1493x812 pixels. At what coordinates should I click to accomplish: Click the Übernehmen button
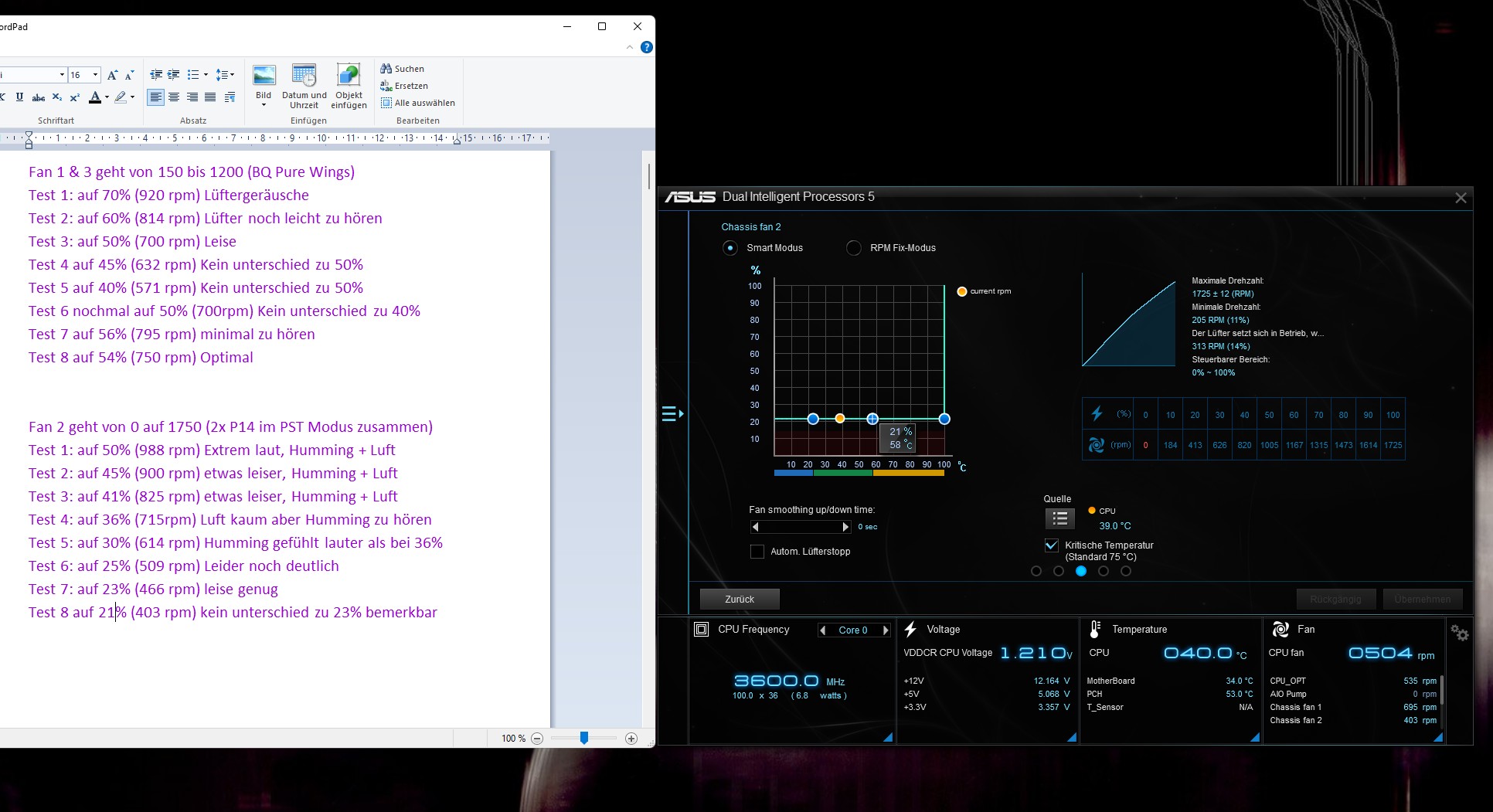coord(1423,600)
